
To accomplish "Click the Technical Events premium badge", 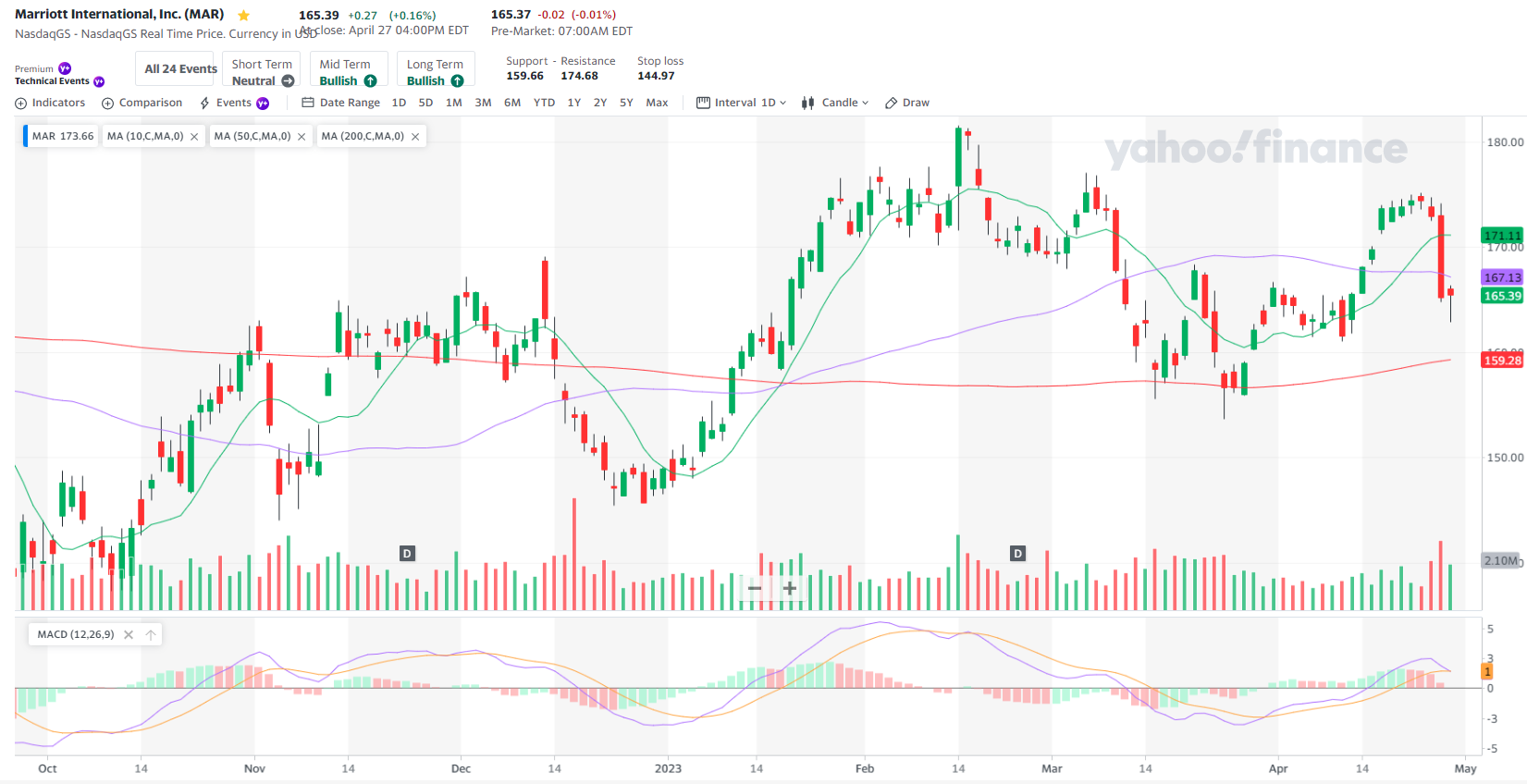I will pyautogui.click(x=99, y=81).
